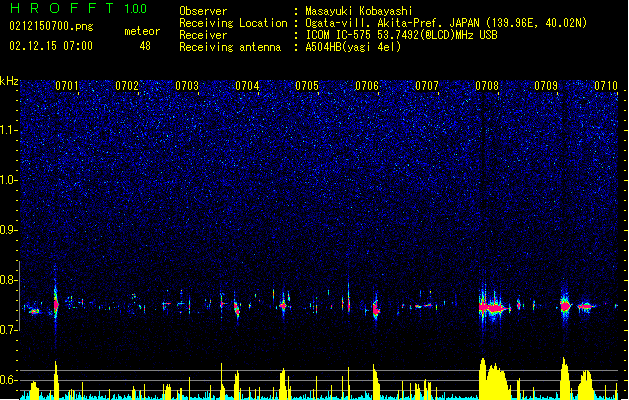Click the 0709 time marker
The image size is (629, 400).
tap(546, 86)
